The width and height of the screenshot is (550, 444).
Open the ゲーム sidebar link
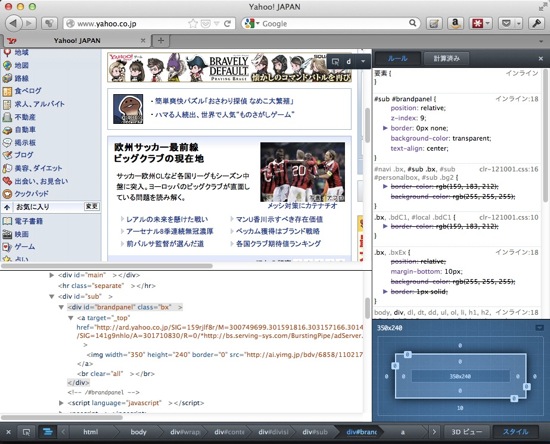[x=25, y=247]
